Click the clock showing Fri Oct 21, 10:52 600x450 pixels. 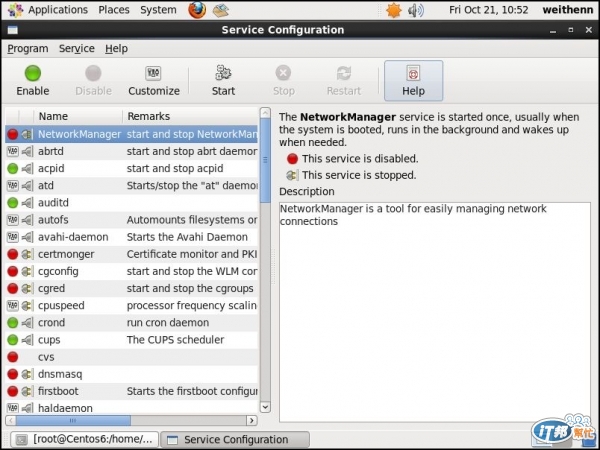pos(488,10)
